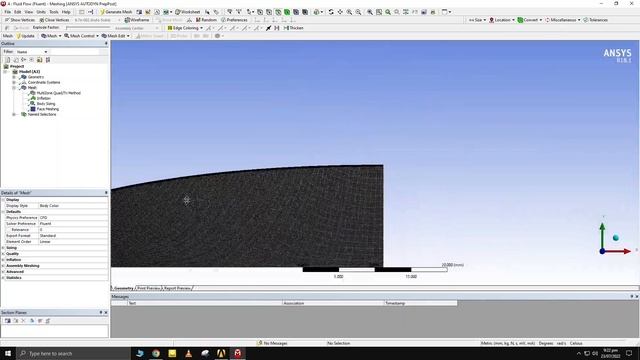Open the outline Filter Name dropdown
Image resolution: width=640 pixels, height=360 pixels.
[x=32, y=52]
